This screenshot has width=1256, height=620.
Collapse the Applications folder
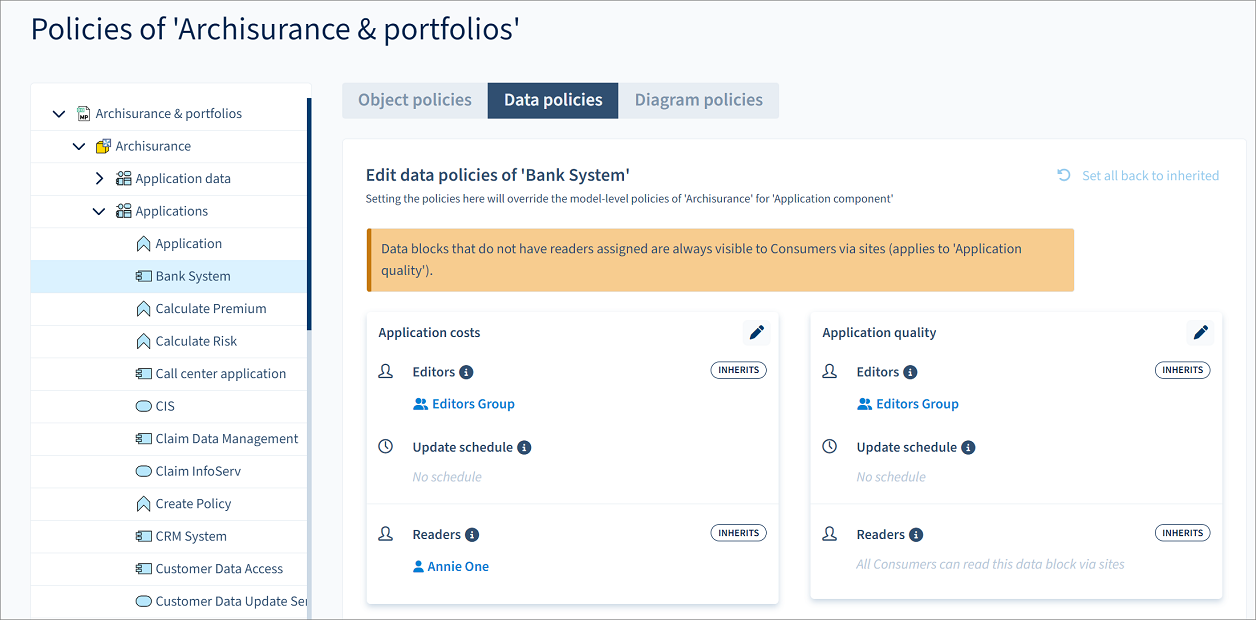coord(99,211)
